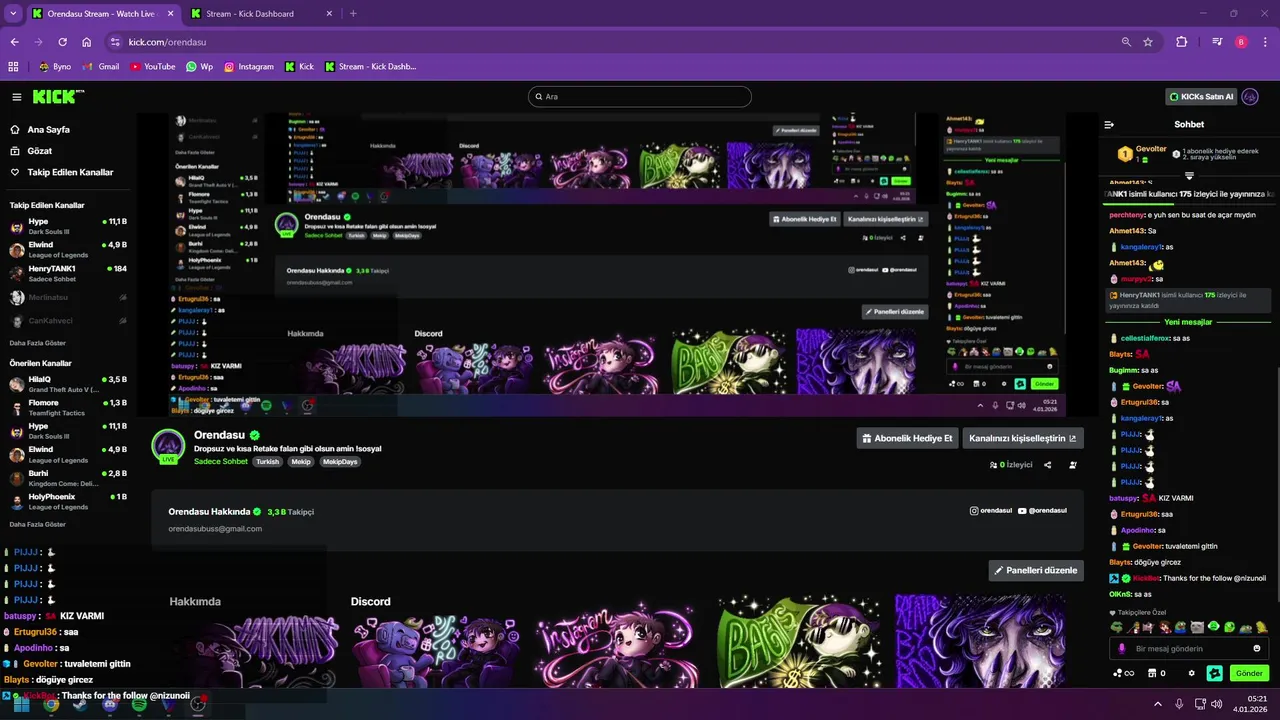This screenshot has height=720, width=1280.
Task: Click user icon right of share icon
Action: (1073, 465)
